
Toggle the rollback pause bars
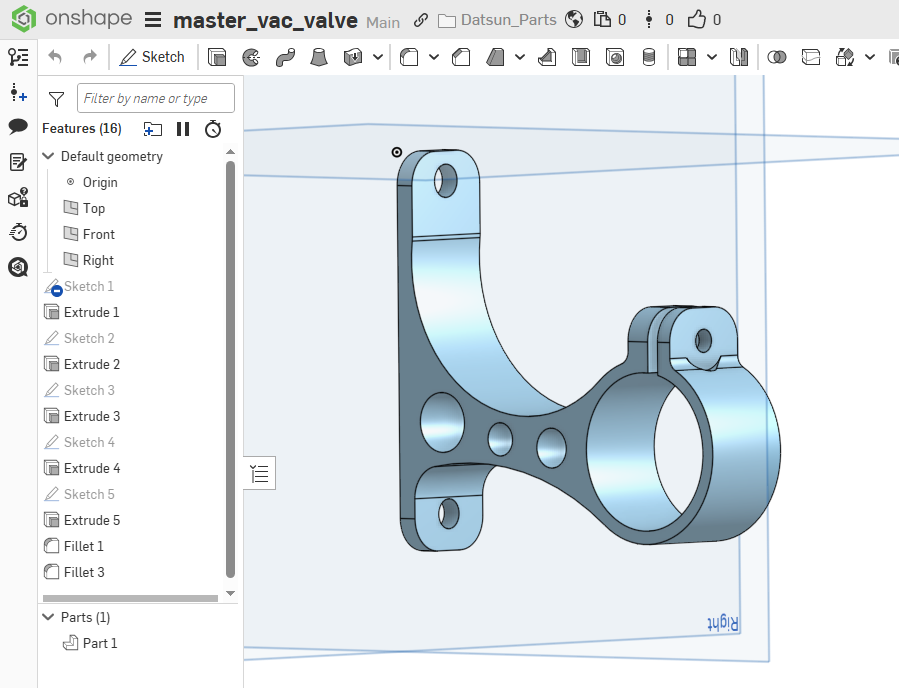[x=183, y=129]
